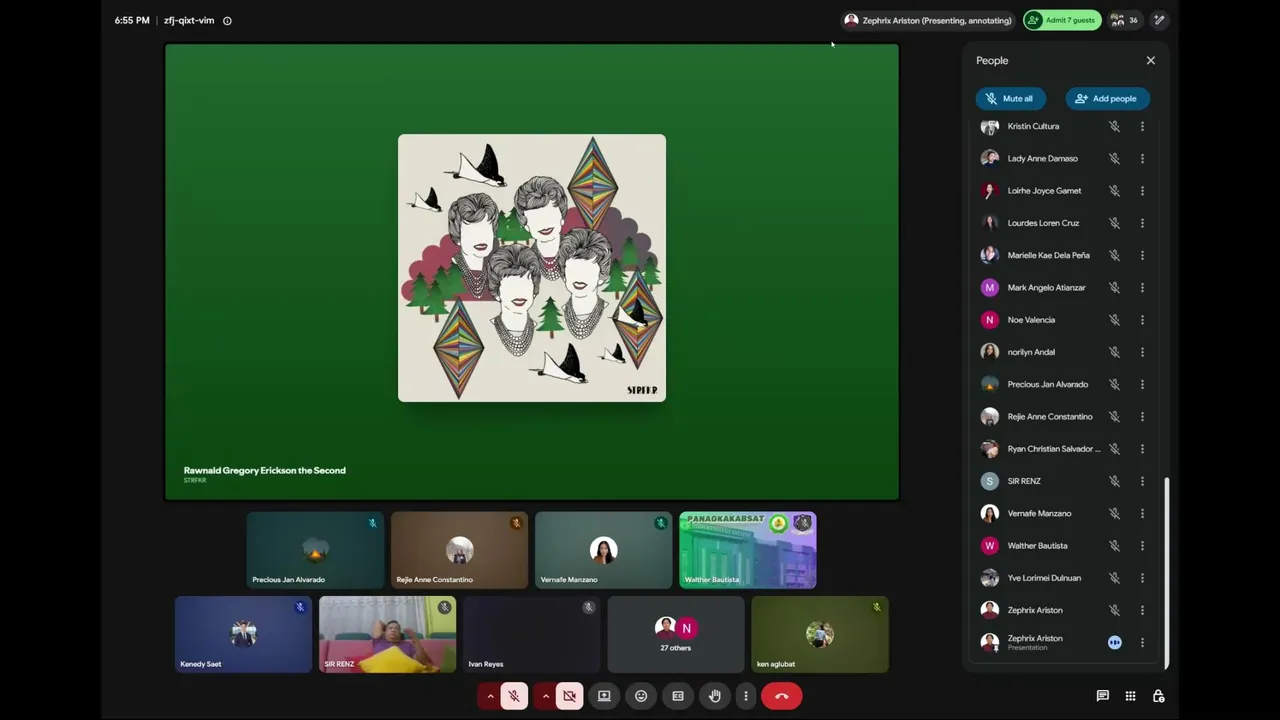Click mic-off icon for Marielle Kae Dela Peña
Image resolution: width=1280 pixels, height=720 pixels.
[1114, 255]
